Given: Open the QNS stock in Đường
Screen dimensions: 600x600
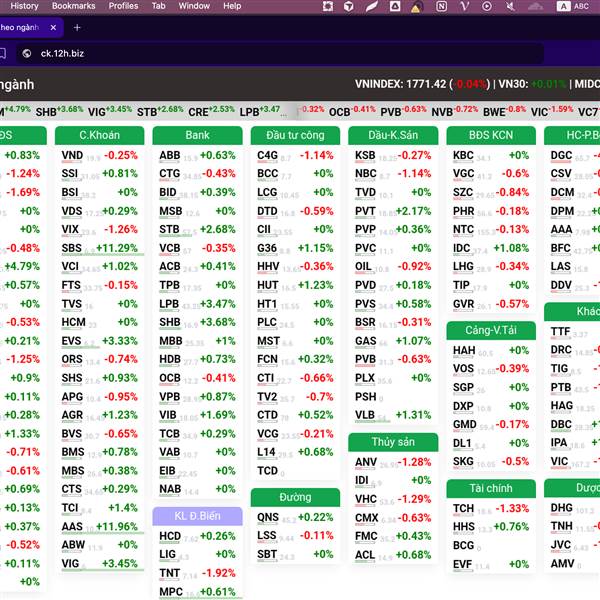Looking at the screenshot, I should pyautogui.click(x=268, y=517).
